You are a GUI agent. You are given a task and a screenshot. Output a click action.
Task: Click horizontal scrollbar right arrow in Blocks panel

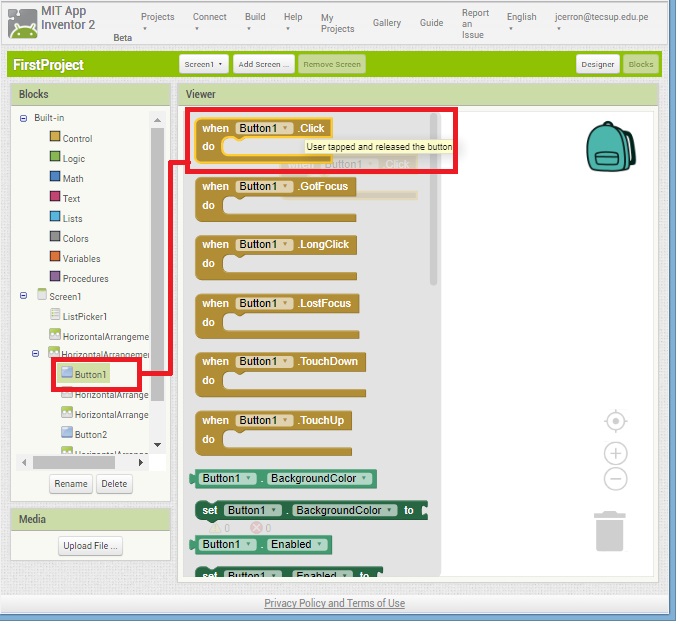click(x=141, y=463)
